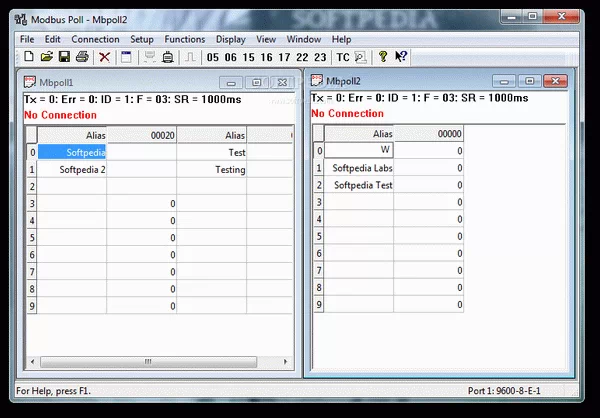This screenshot has width=600, height=418.
Task: Close the Mbpoll2 child window
Action: coord(555,81)
